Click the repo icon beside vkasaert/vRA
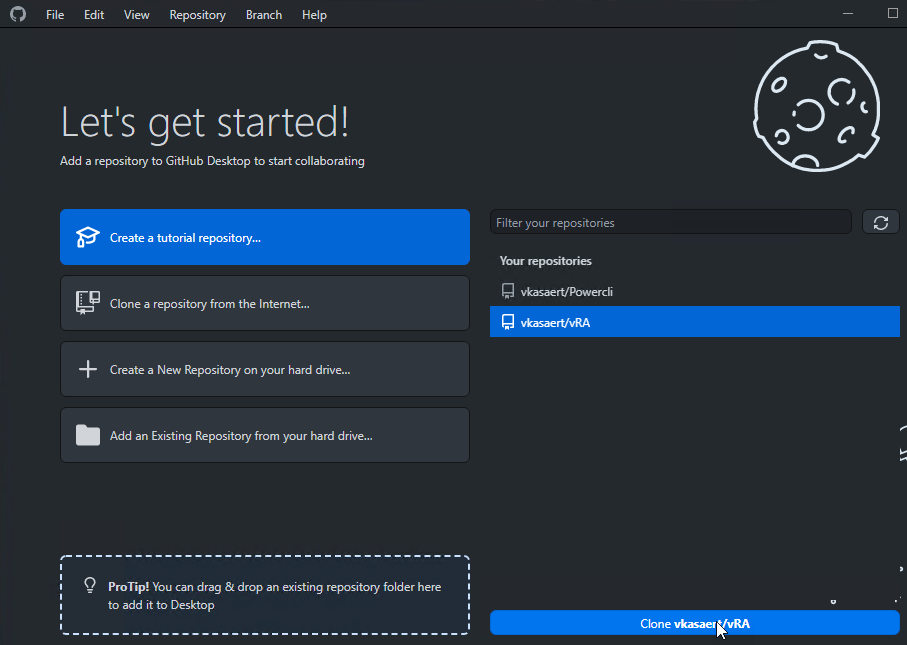907x645 pixels. coord(508,322)
